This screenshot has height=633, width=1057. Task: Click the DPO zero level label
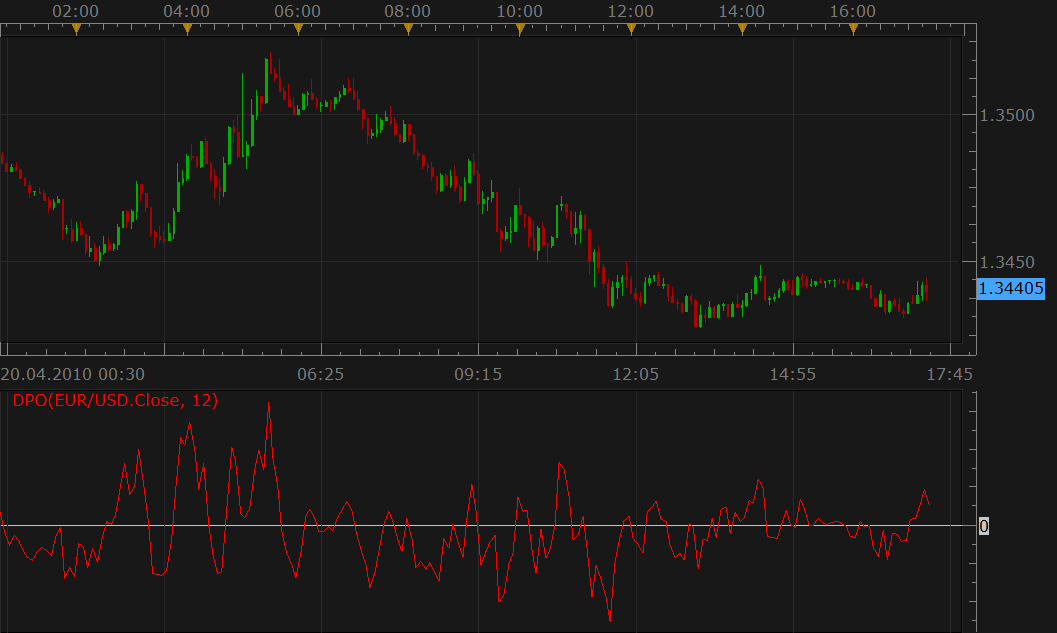[x=984, y=526]
